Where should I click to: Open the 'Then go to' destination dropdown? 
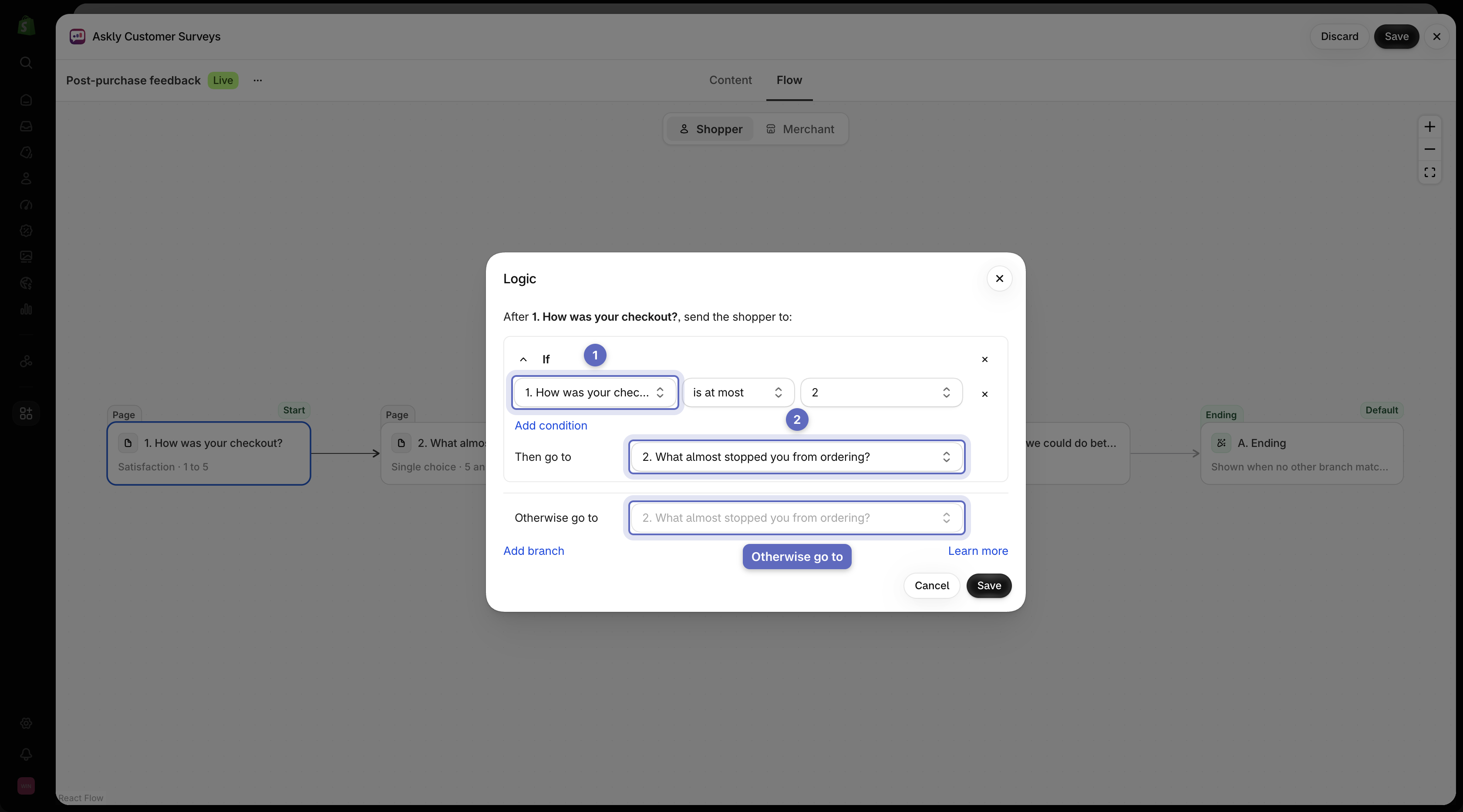pyautogui.click(x=796, y=457)
